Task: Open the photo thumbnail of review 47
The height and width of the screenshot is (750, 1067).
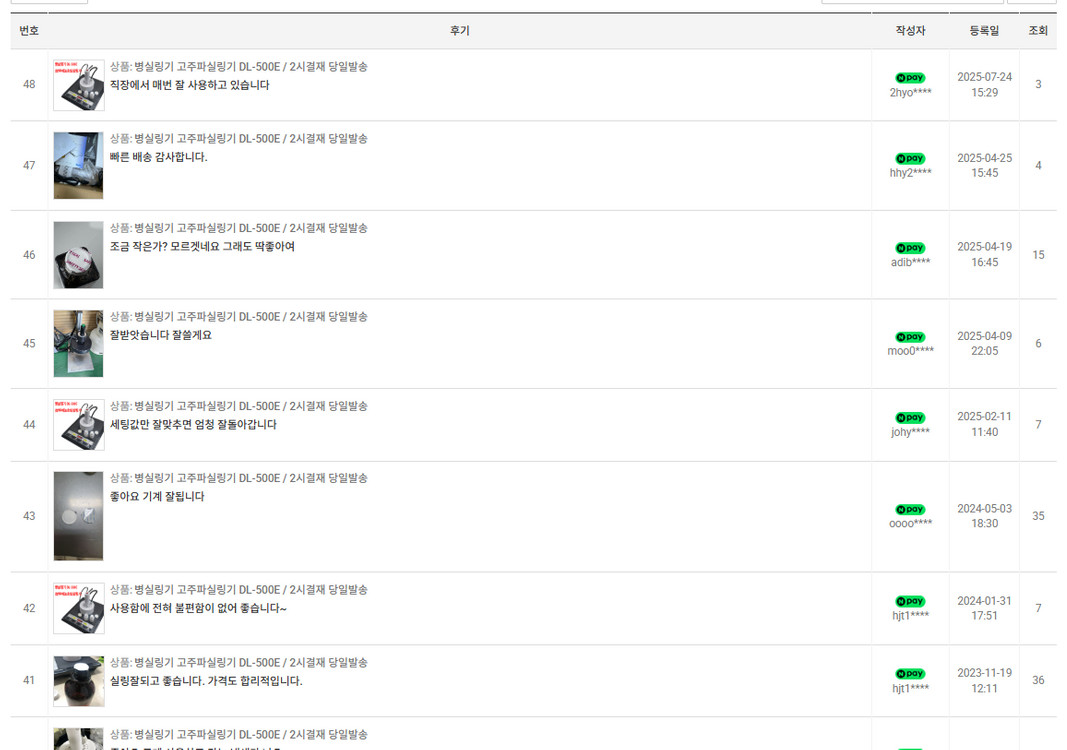Action: 78,165
